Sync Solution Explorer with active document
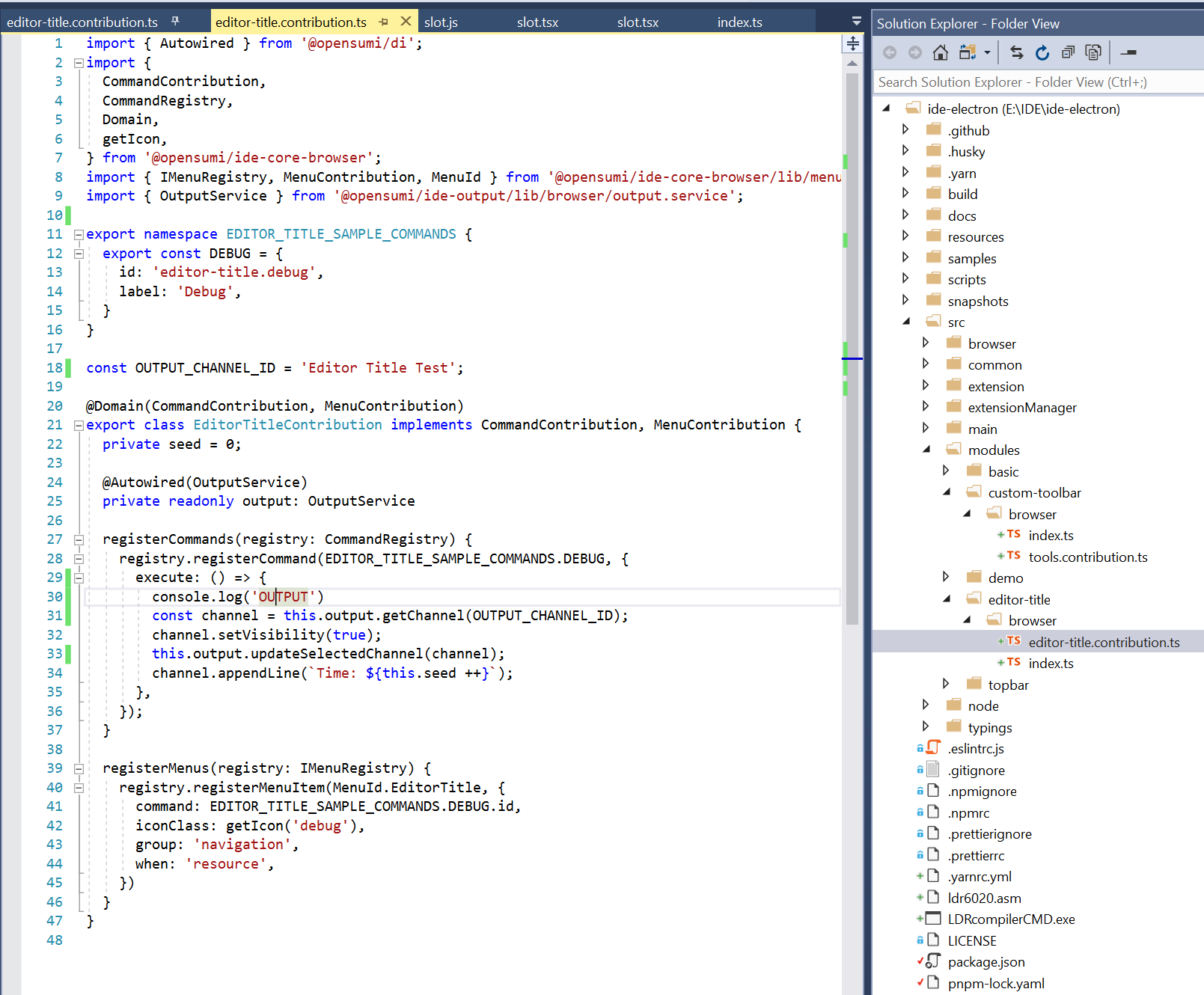 pos(1016,52)
